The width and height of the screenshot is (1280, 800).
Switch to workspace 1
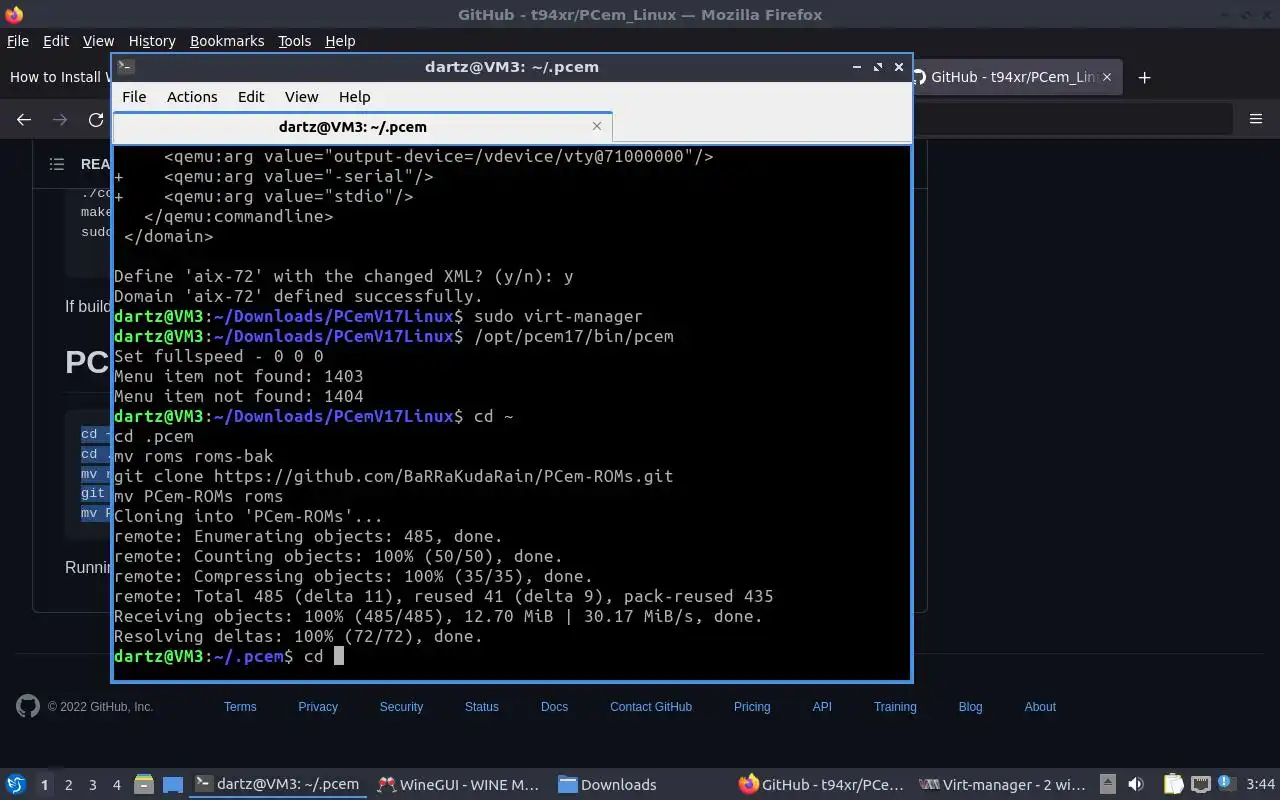44,785
